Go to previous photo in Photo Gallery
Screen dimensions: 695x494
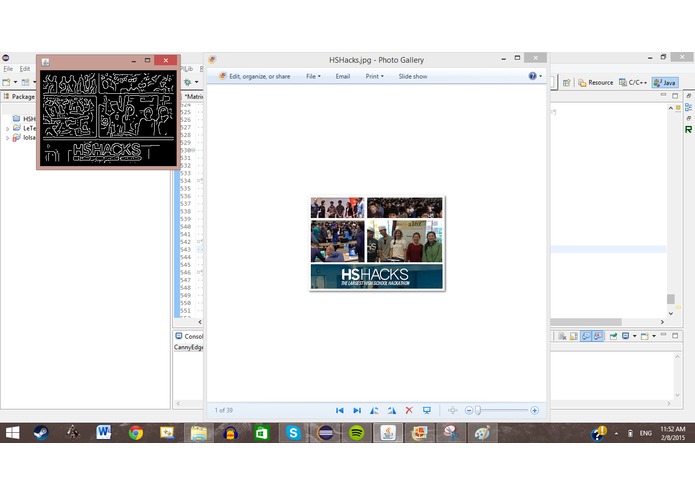340,411
